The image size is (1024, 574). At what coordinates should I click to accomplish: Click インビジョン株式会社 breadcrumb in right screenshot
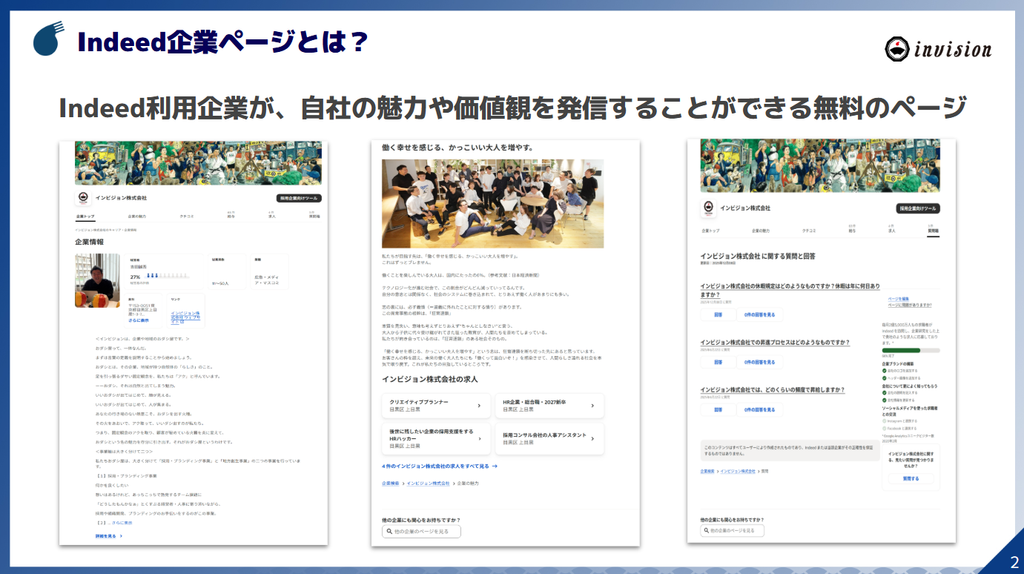[738, 471]
